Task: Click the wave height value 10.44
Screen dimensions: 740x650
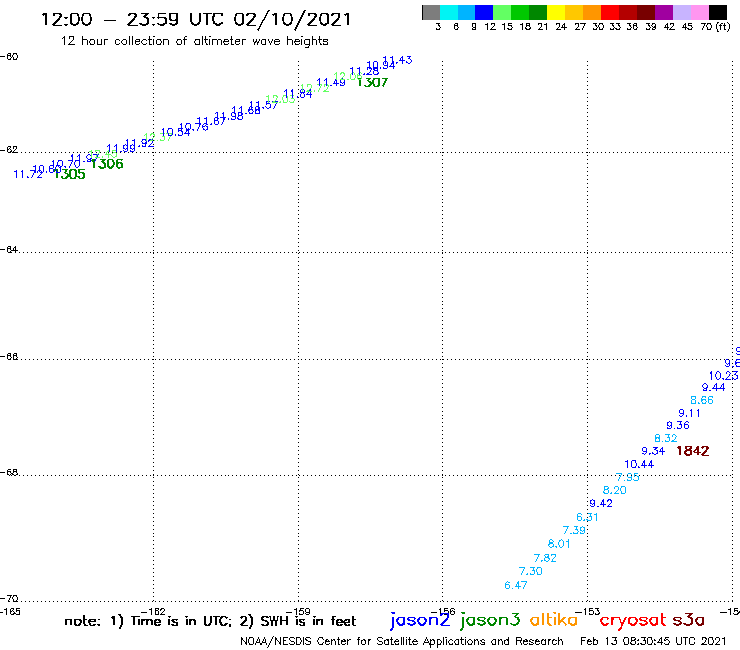Action: tap(639, 464)
